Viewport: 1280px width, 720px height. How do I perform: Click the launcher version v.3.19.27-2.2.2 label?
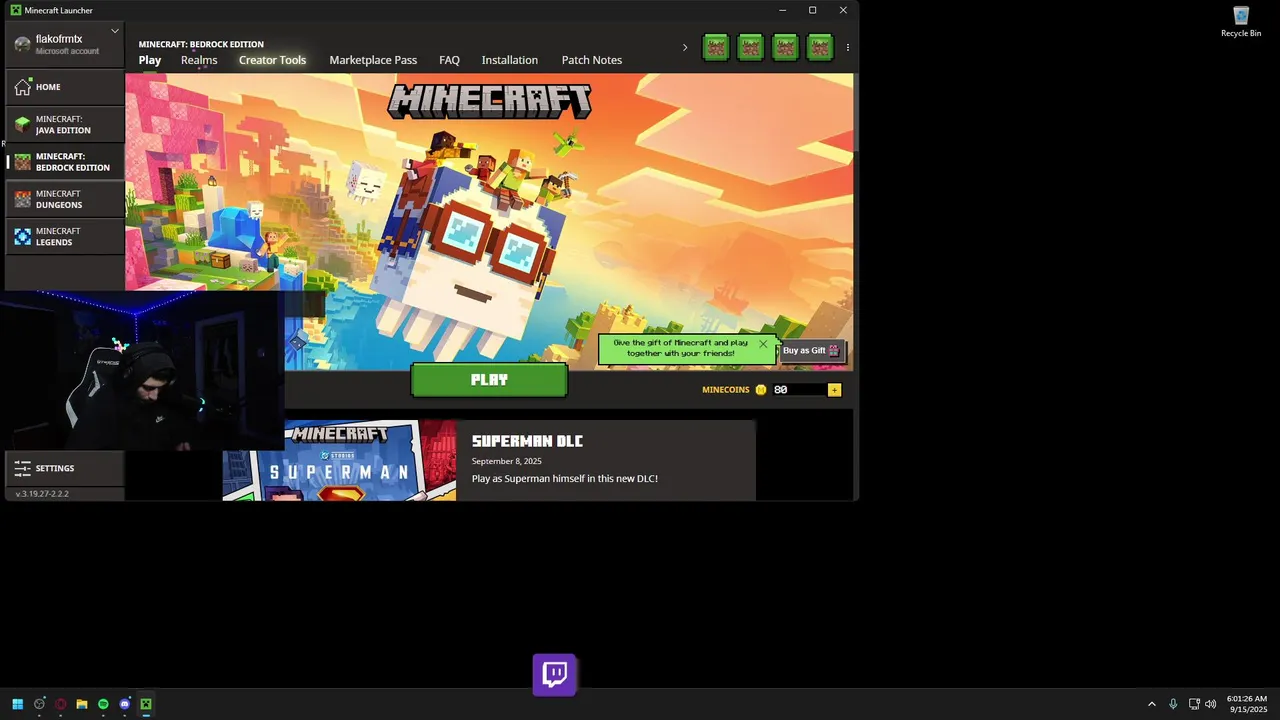[x=42, y=494]
